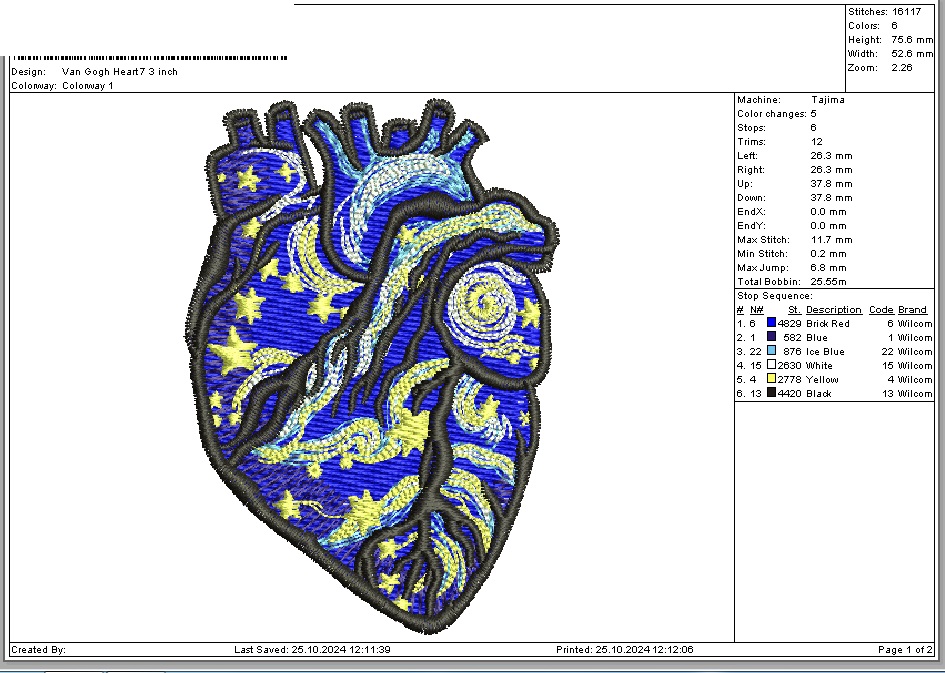Click the 'Created By:' footer label
This screenshot has width=945, height=673.
click(39, 650)
